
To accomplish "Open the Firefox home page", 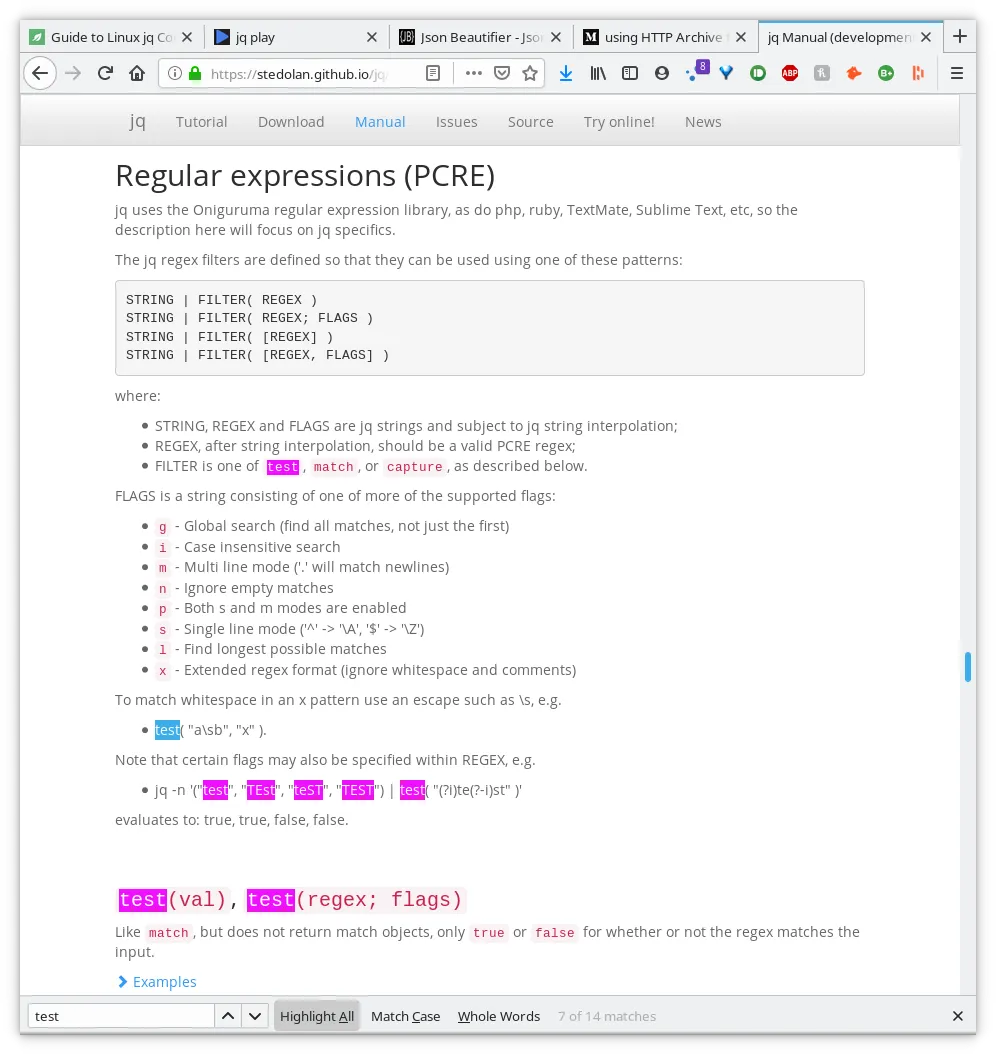I will click(x=137, y=73).
